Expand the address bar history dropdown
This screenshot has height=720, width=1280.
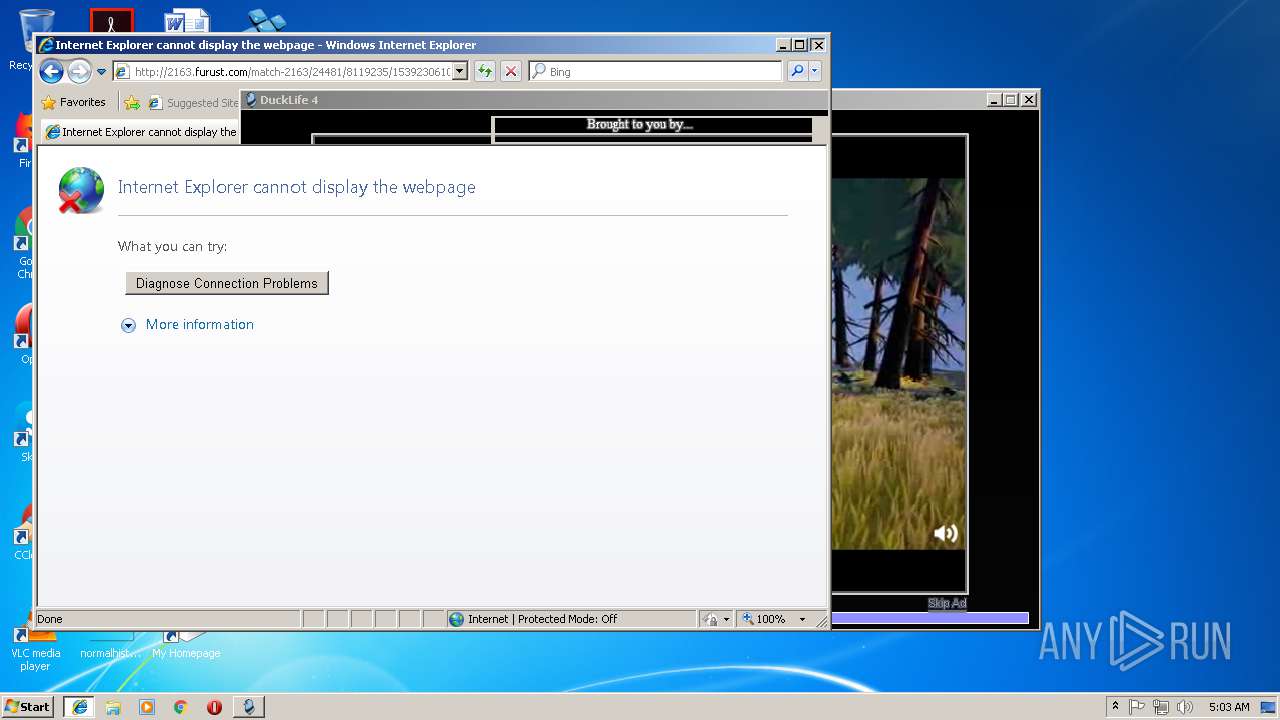[x=460, y=72]
